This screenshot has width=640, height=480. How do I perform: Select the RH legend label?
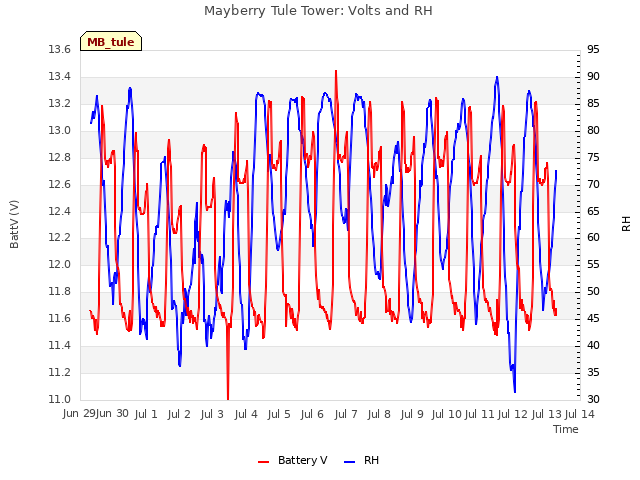371,460
